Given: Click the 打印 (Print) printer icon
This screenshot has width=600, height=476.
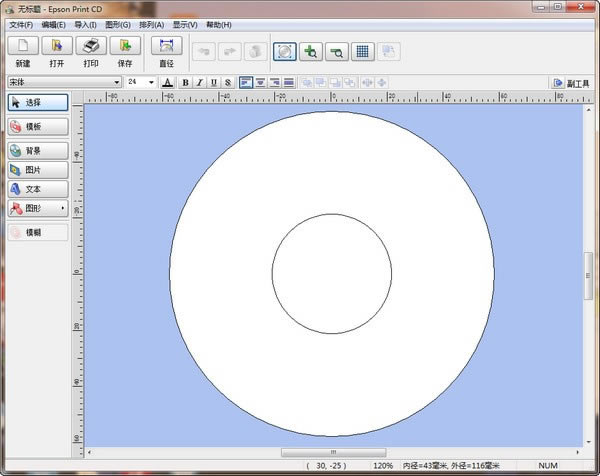Looking at the screenshot, I should tap(91, 47).
